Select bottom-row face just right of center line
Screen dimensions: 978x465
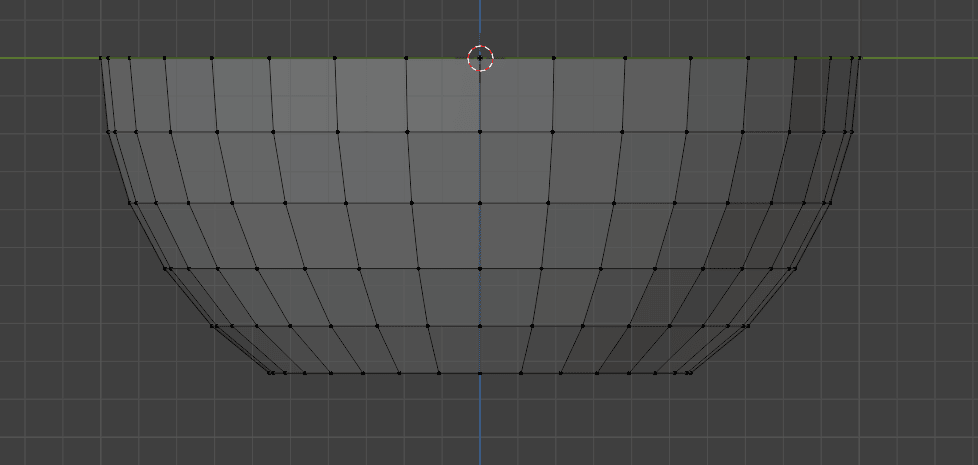[x=502, y=350]
